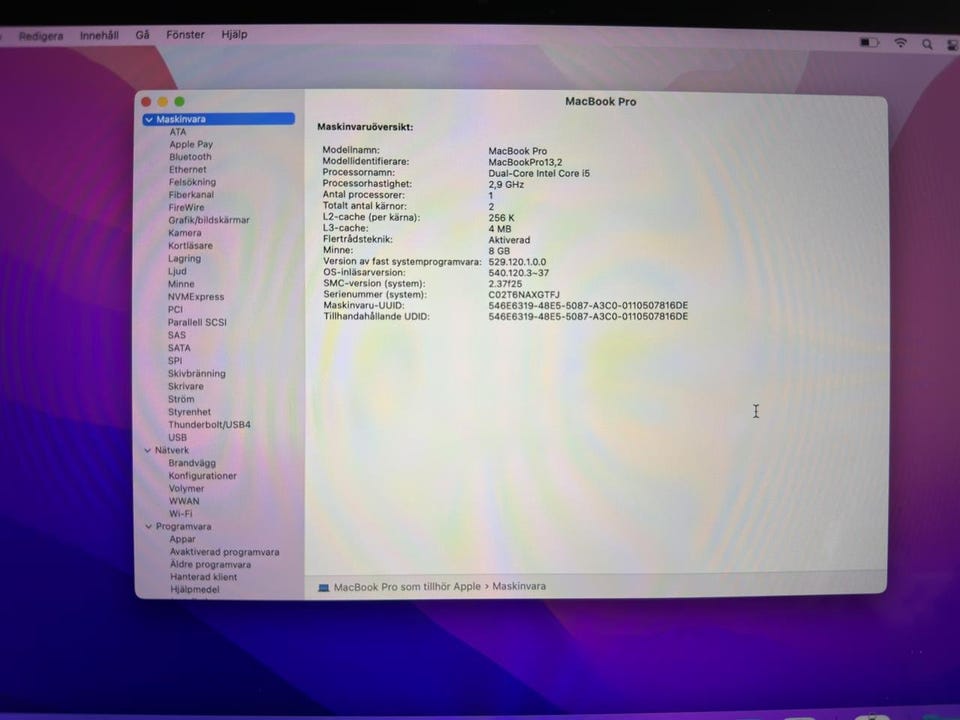
Task: Select Felsökning in the sidebar
Action: point(192,182)
